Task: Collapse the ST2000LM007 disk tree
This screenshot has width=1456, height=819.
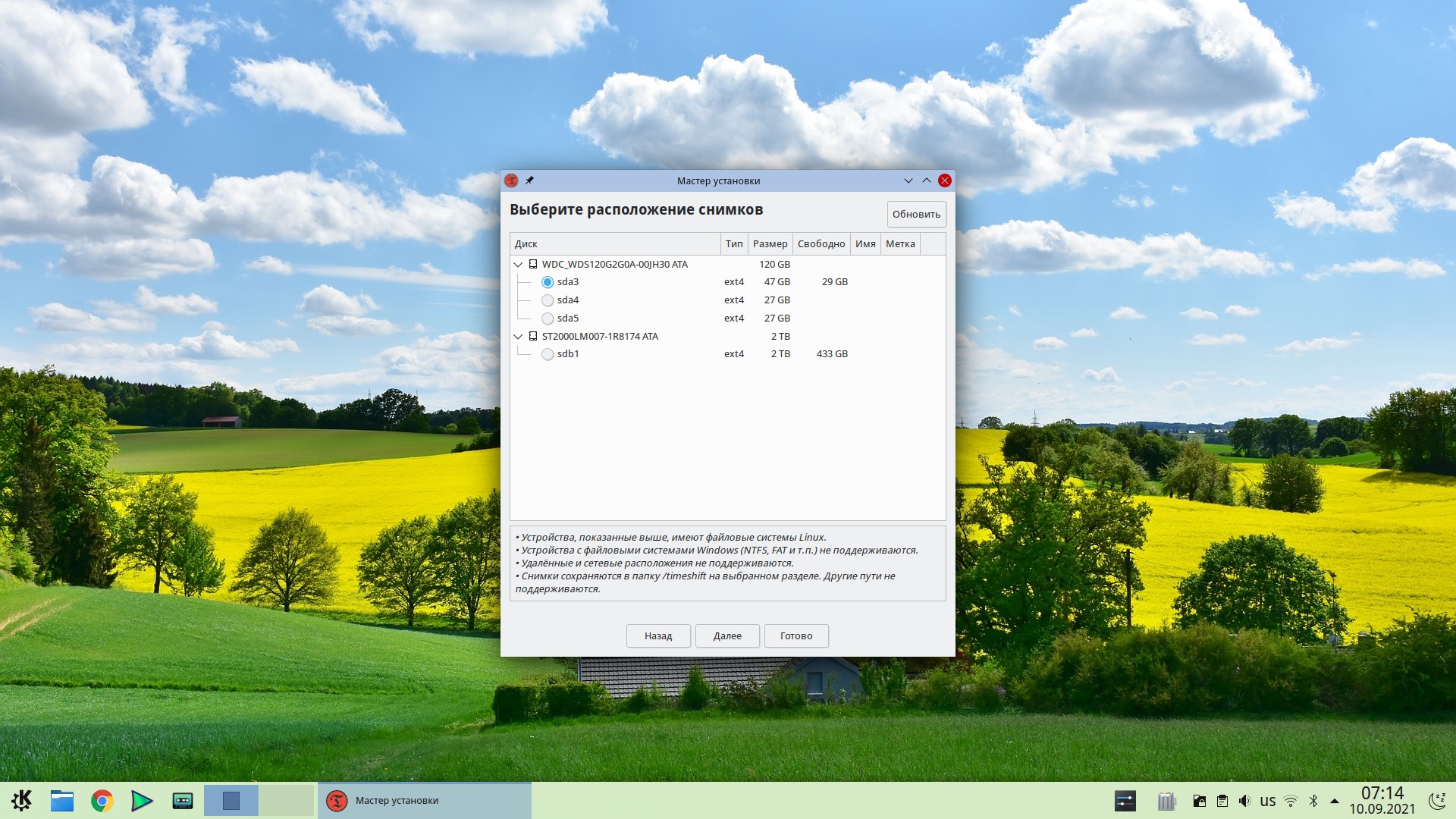Action: coord(519,337)
